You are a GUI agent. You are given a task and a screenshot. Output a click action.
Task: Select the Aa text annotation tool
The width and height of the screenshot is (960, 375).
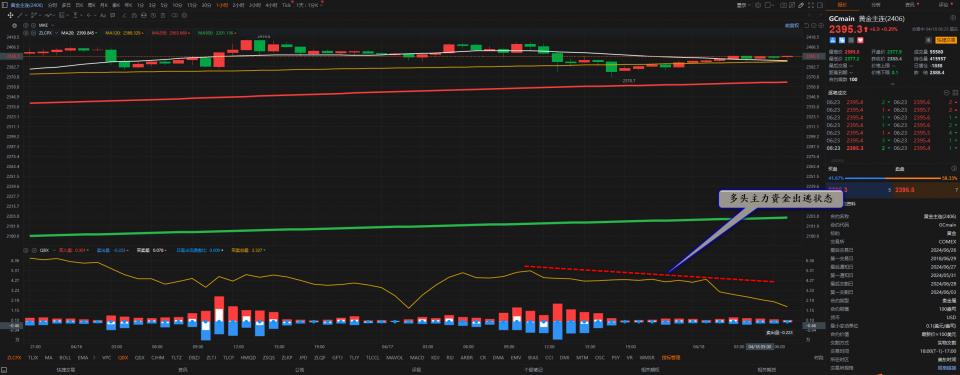tap(103, 15)
